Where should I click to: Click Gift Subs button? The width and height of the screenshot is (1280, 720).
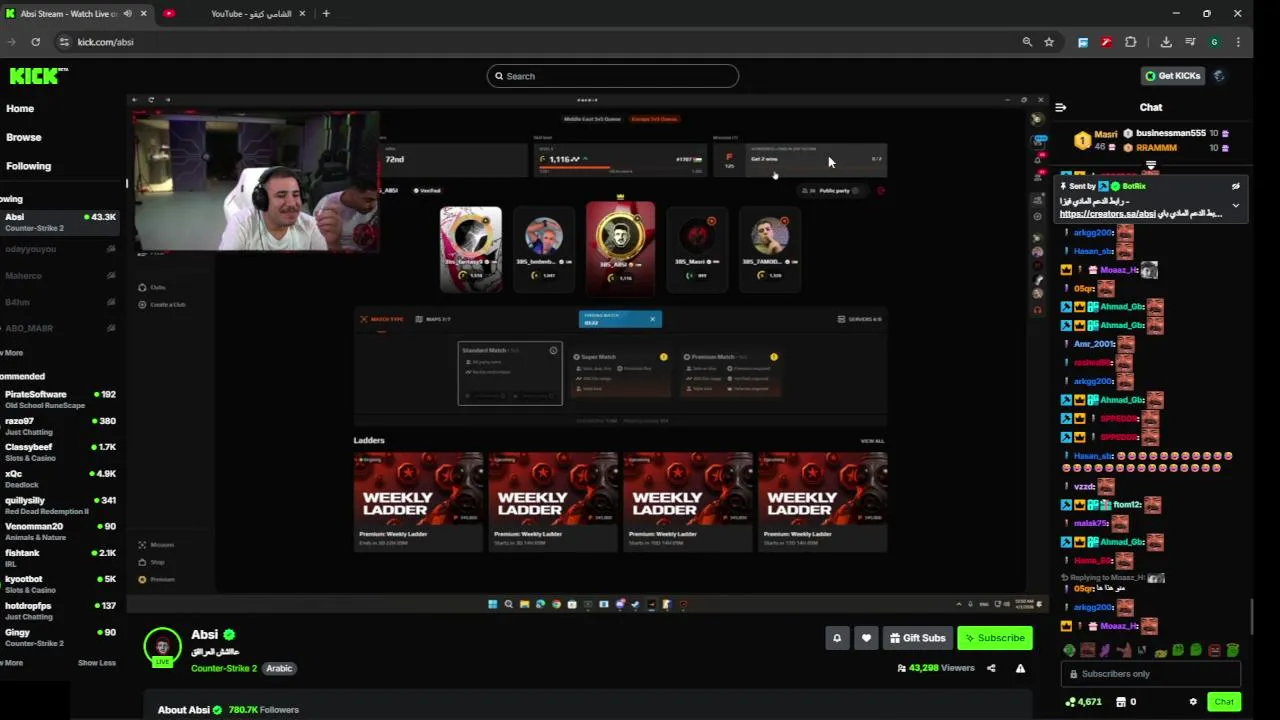(x=918, y=638)
